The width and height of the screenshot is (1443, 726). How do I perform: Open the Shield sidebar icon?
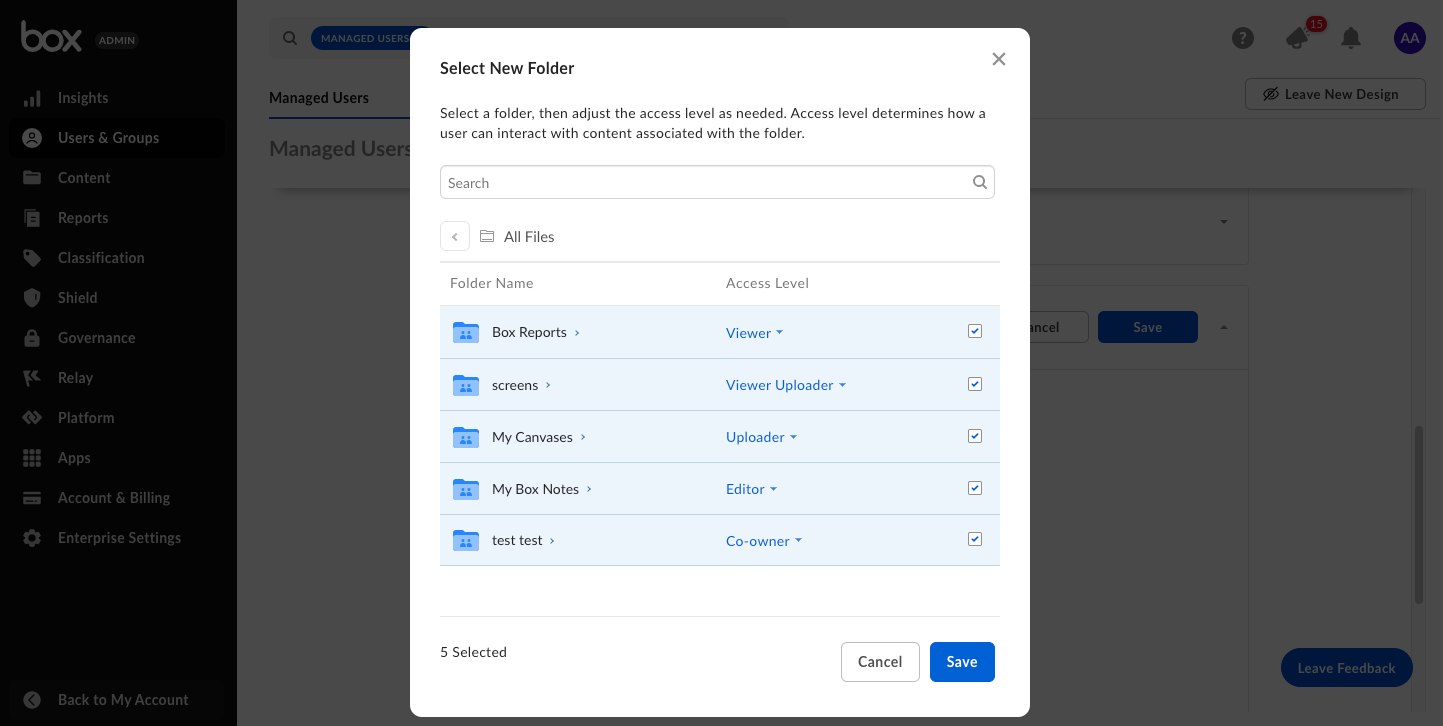pos(32,298)
